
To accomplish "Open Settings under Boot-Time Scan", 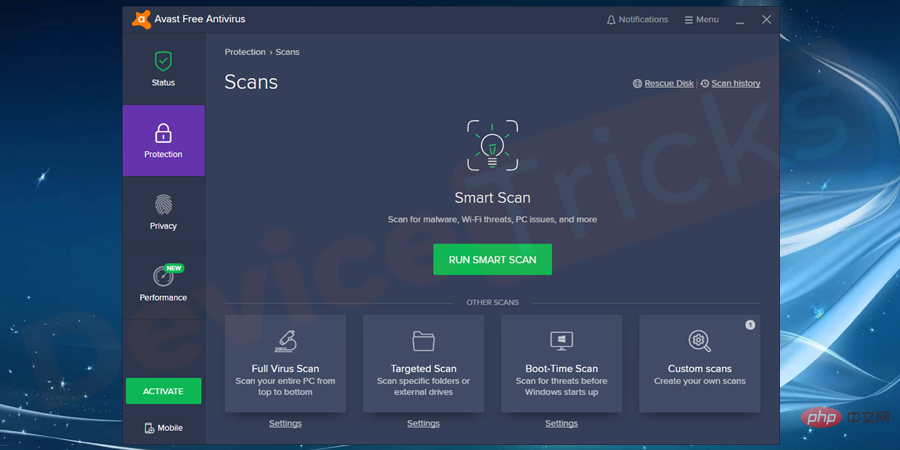I will (561, 424).
